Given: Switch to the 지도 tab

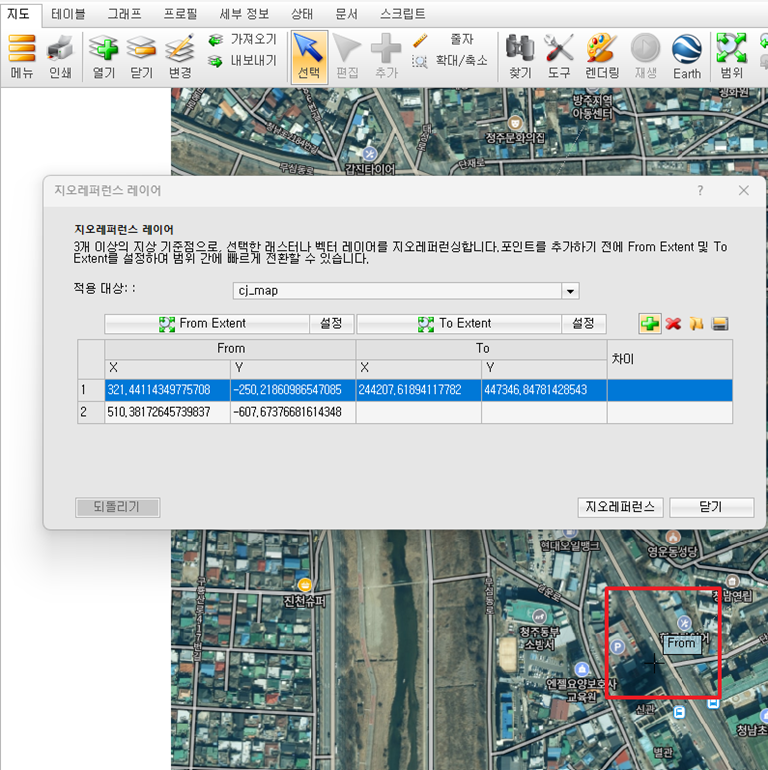Looking at the screenshot, I should (19, 14).
